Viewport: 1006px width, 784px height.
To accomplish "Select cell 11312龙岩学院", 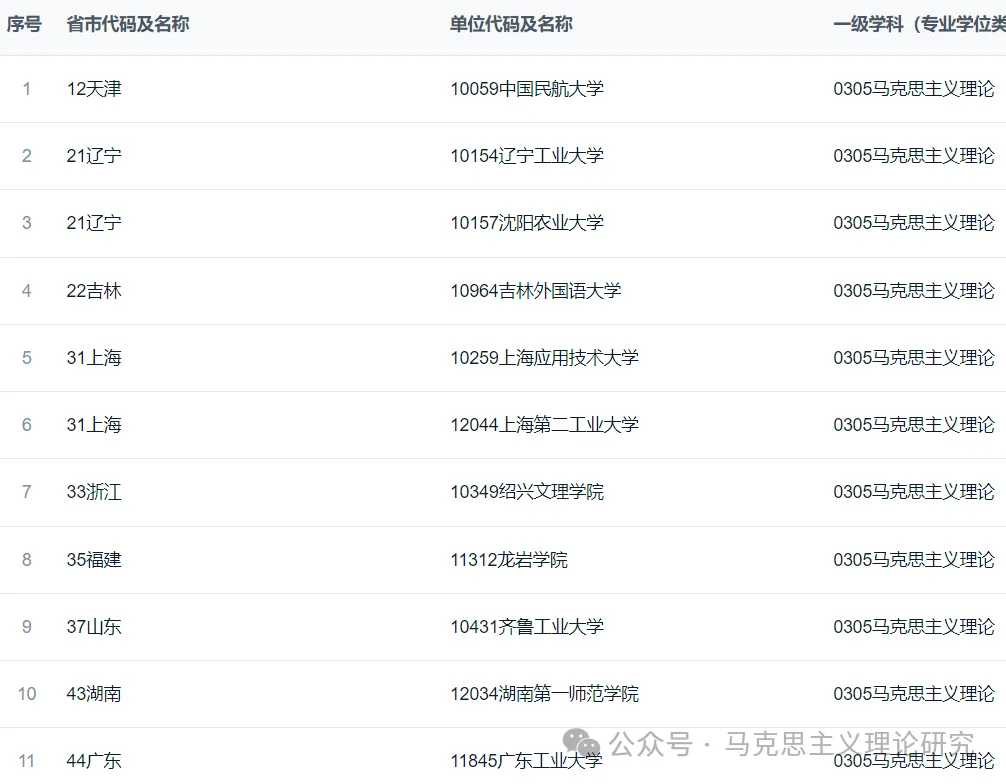I will click(x=509, y=559).
